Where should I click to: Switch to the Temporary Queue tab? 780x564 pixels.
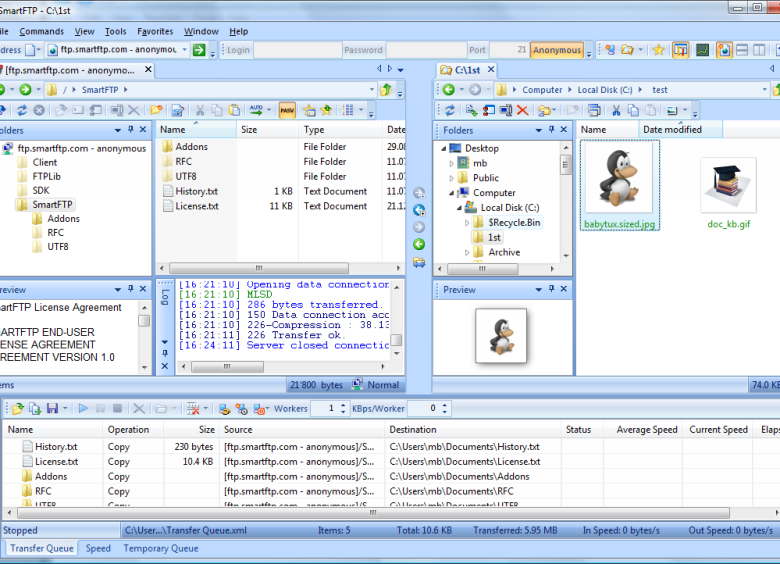pos(160,548)
